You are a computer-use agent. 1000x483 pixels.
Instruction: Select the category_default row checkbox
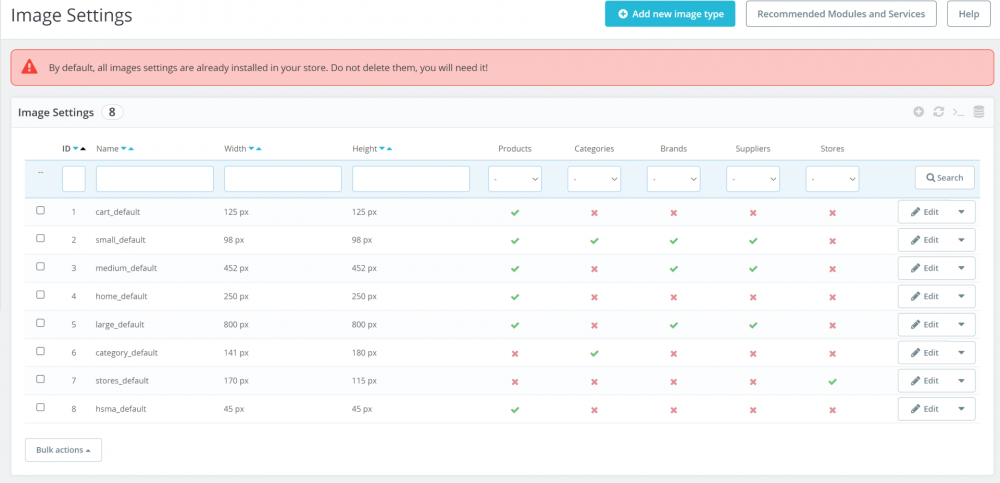pyautogui.click(x=40, y=351)
